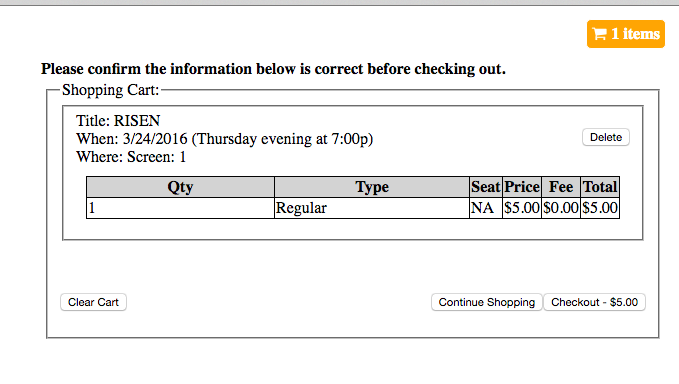Click the Total column header
The height and width of the screenshot is (384, 679).
point(600,187)
